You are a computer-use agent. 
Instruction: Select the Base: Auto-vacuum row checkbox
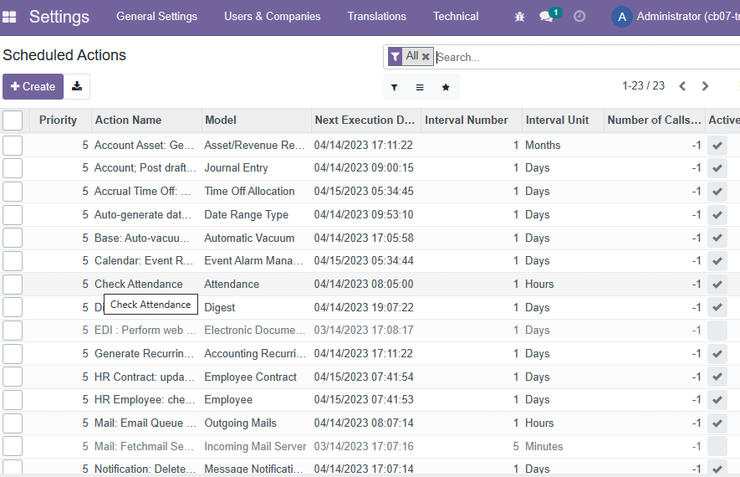pyautogui.click(x=13, y=238)
